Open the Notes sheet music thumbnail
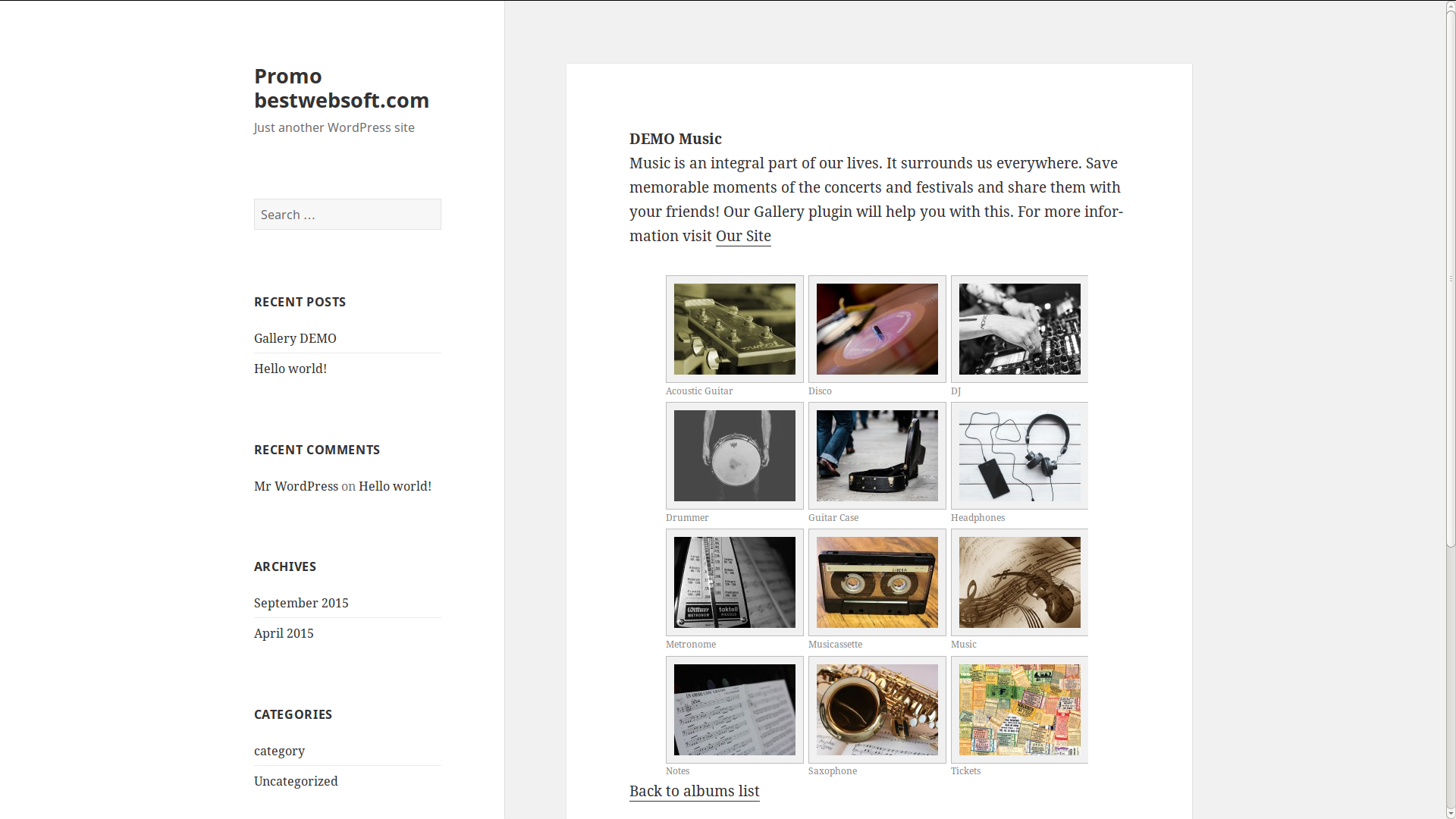The image size is (1456, 819). 734,710
